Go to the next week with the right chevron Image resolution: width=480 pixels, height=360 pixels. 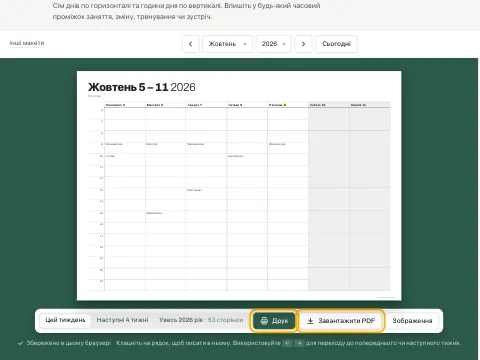pos(303,44)
